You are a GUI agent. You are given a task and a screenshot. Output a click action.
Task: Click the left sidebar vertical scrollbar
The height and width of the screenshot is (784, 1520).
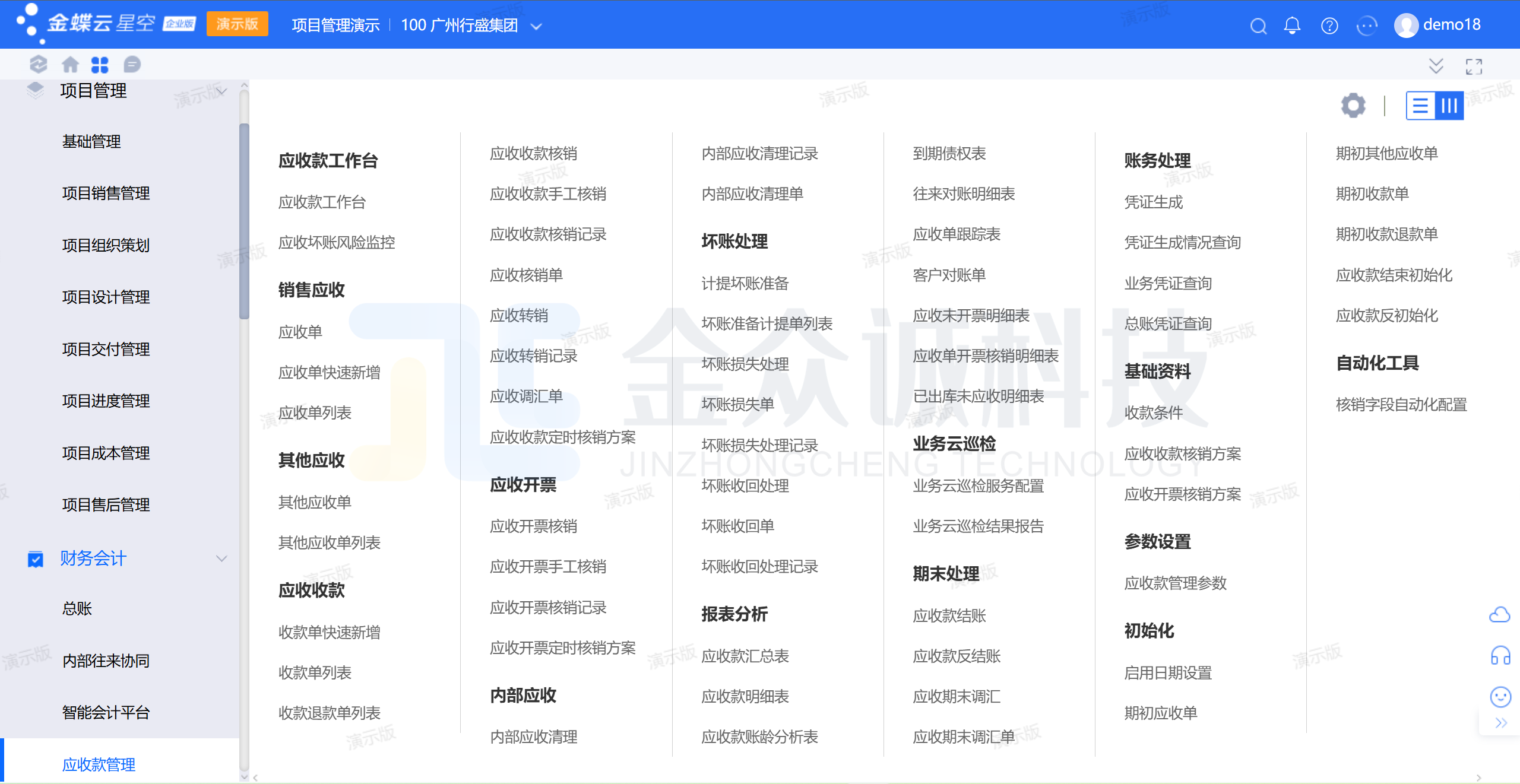pos(244,221)
